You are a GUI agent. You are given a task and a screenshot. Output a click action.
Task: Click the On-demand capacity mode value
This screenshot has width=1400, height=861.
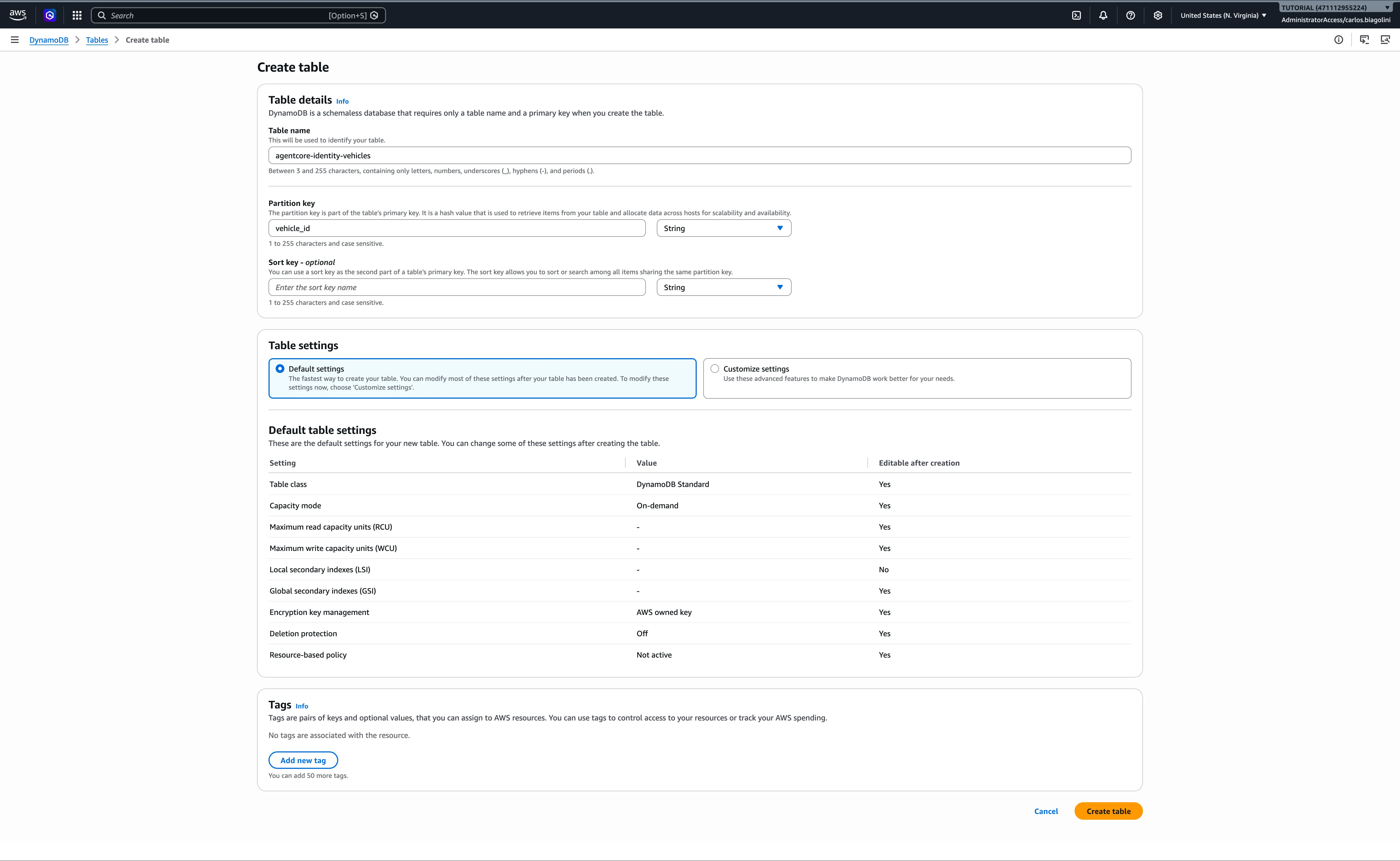(x=657, y=506)
